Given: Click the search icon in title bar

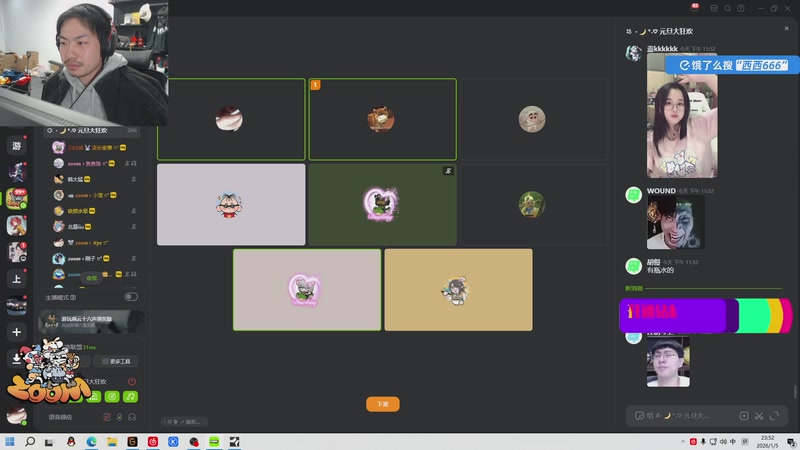Looking at the screenshot, I should 727,8.
